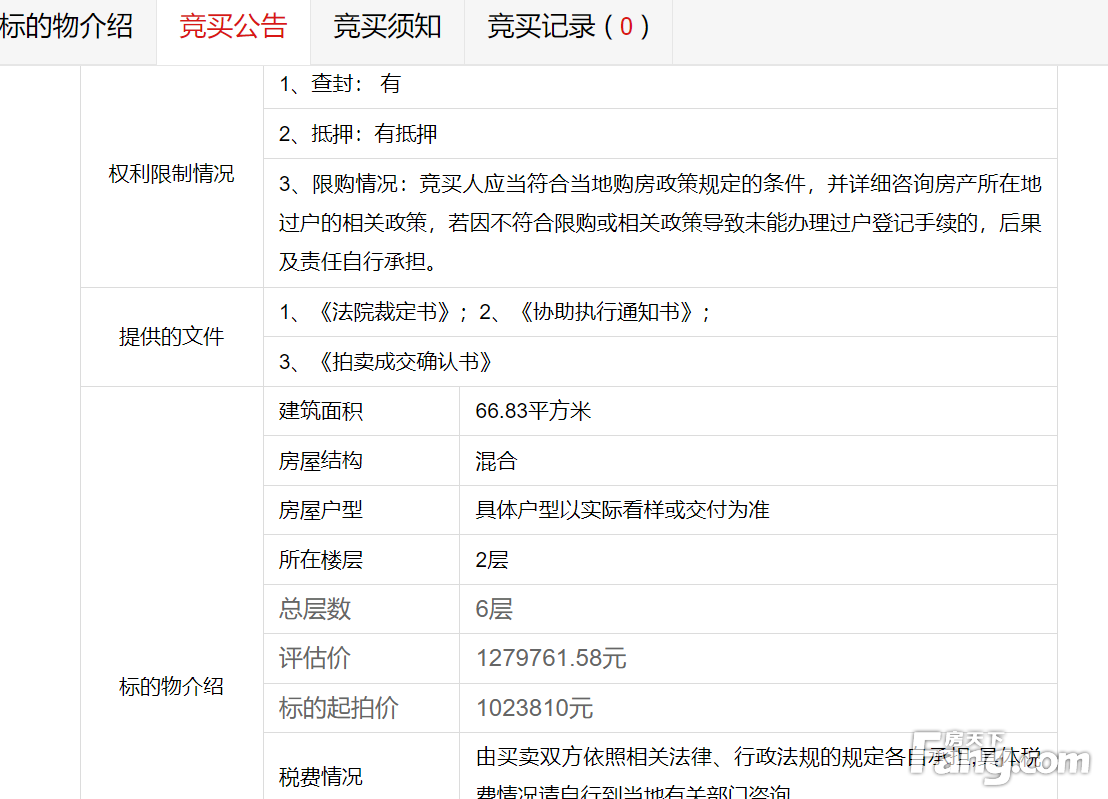
Task: Click the 房屋结构 label cell
Action: click(320, 461)
